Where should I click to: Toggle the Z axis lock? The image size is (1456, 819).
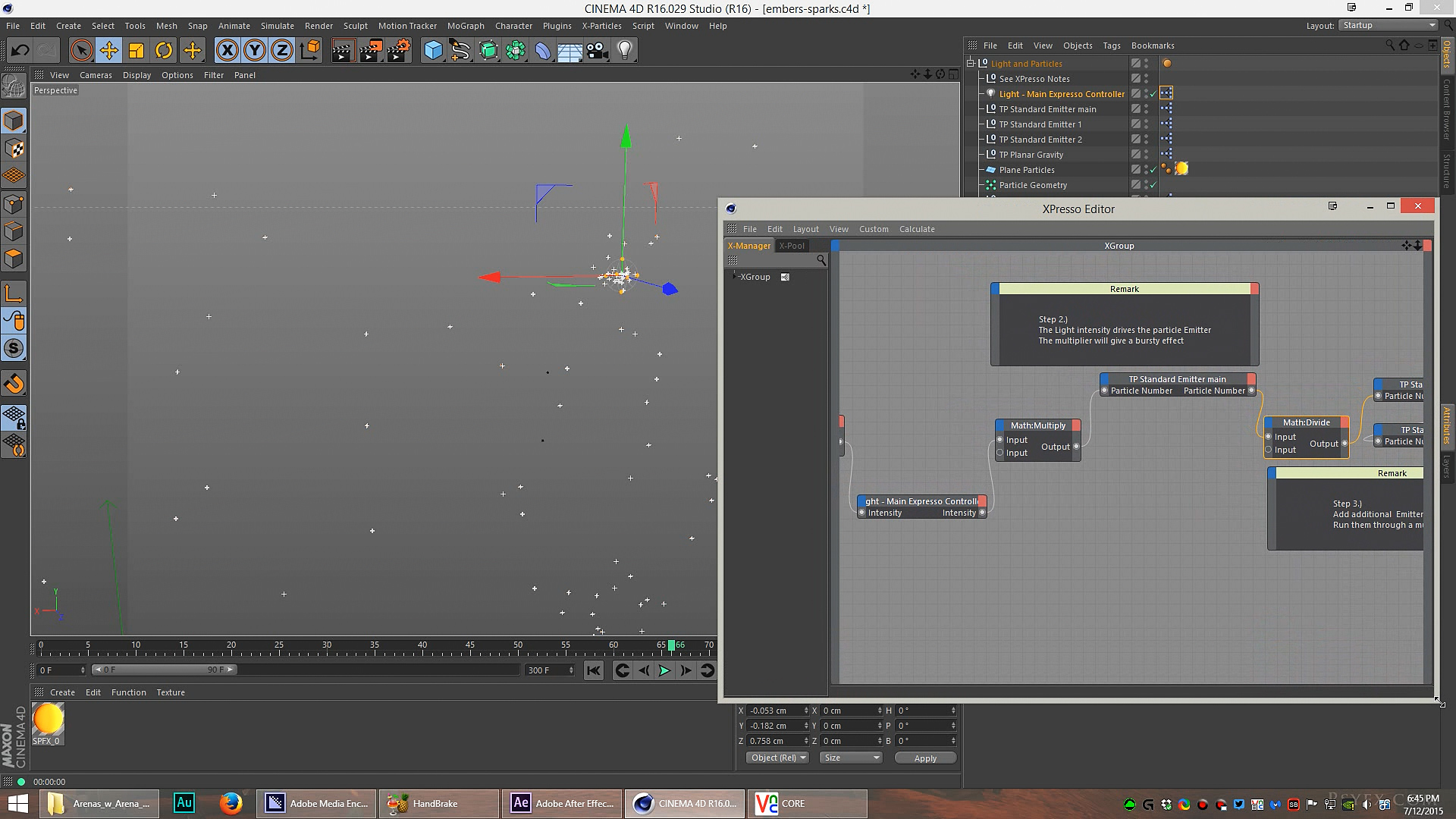[282, 51]
